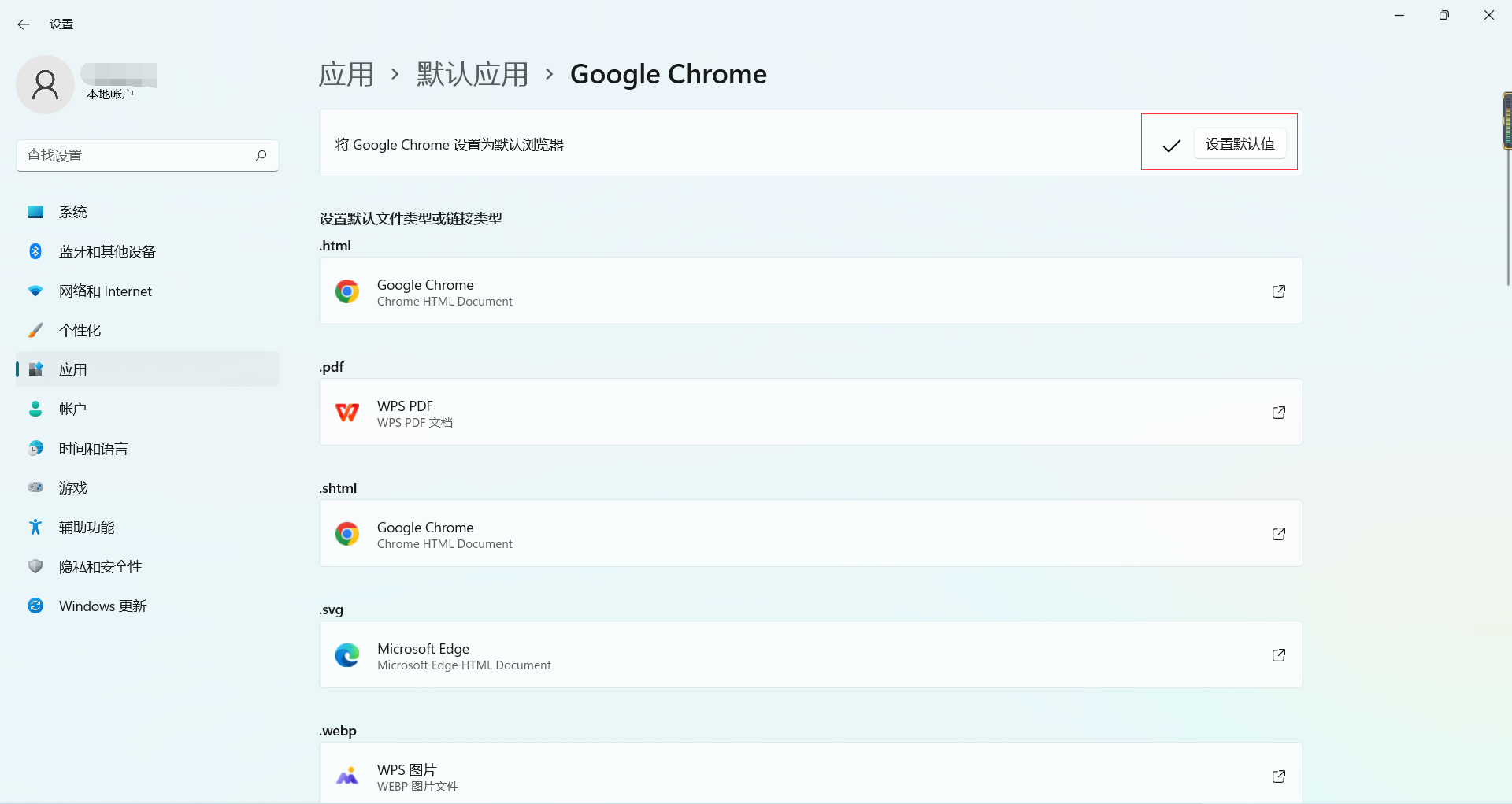Open 游戏 settings
Screen dimensions: 1512x804
coord(147,487)
